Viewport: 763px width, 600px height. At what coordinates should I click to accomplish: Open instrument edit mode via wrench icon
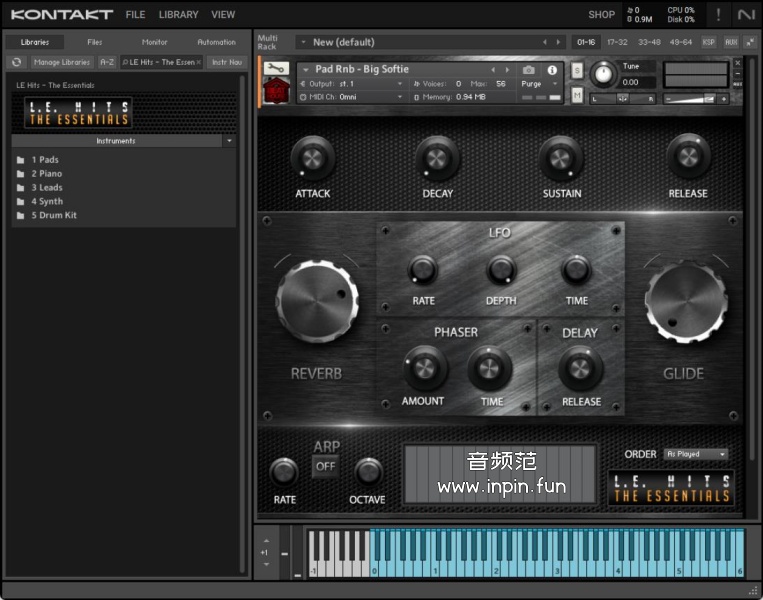(x=277, y=69)
